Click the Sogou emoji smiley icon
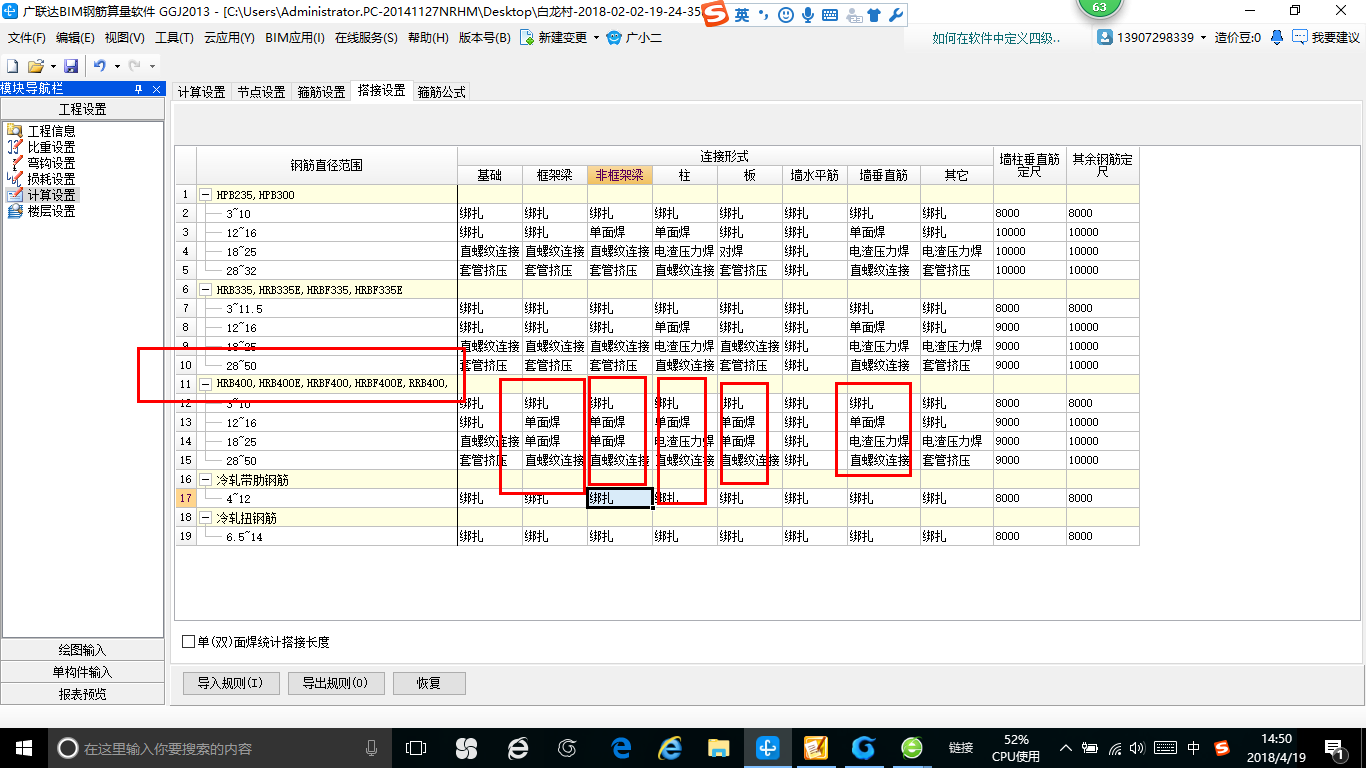The width and height of the screenshot is (1366, 768). (x=786, y=15)
